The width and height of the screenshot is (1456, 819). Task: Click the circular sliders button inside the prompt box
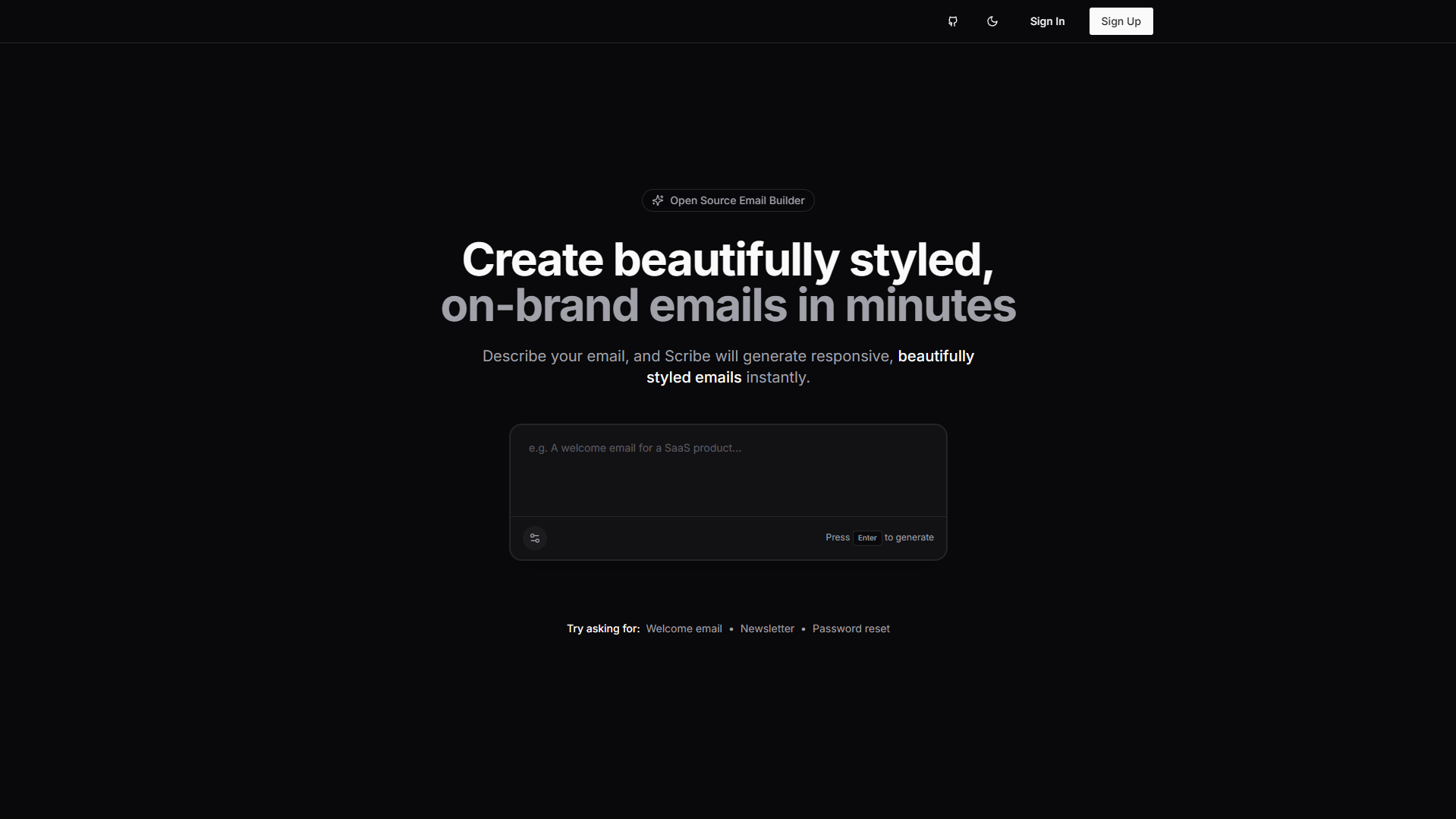[534, 537]
